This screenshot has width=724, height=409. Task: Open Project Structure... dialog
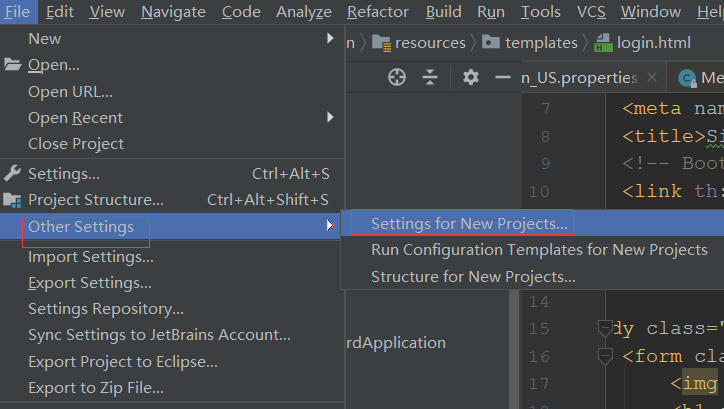coord(172,200)
